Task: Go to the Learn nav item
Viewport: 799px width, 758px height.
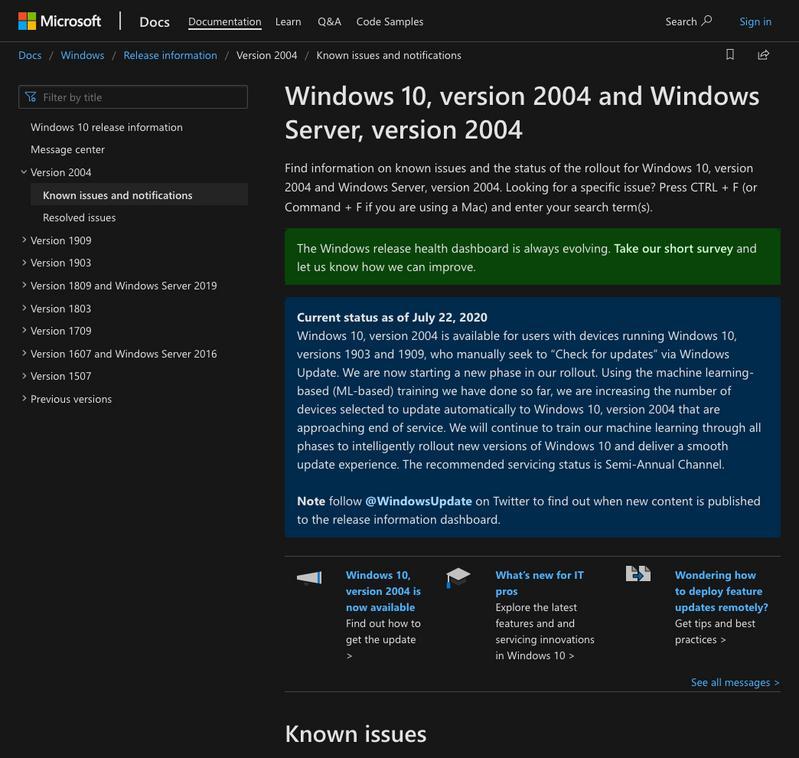Action: click(288, 22)
